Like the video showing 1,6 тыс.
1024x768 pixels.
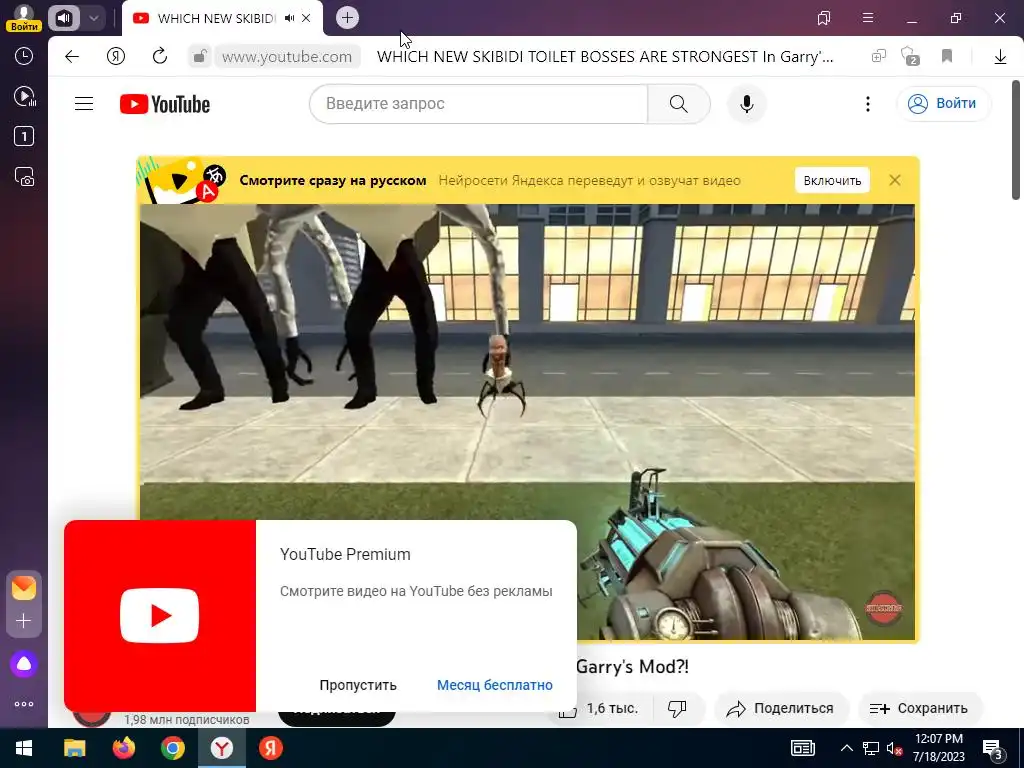[600, 709]
